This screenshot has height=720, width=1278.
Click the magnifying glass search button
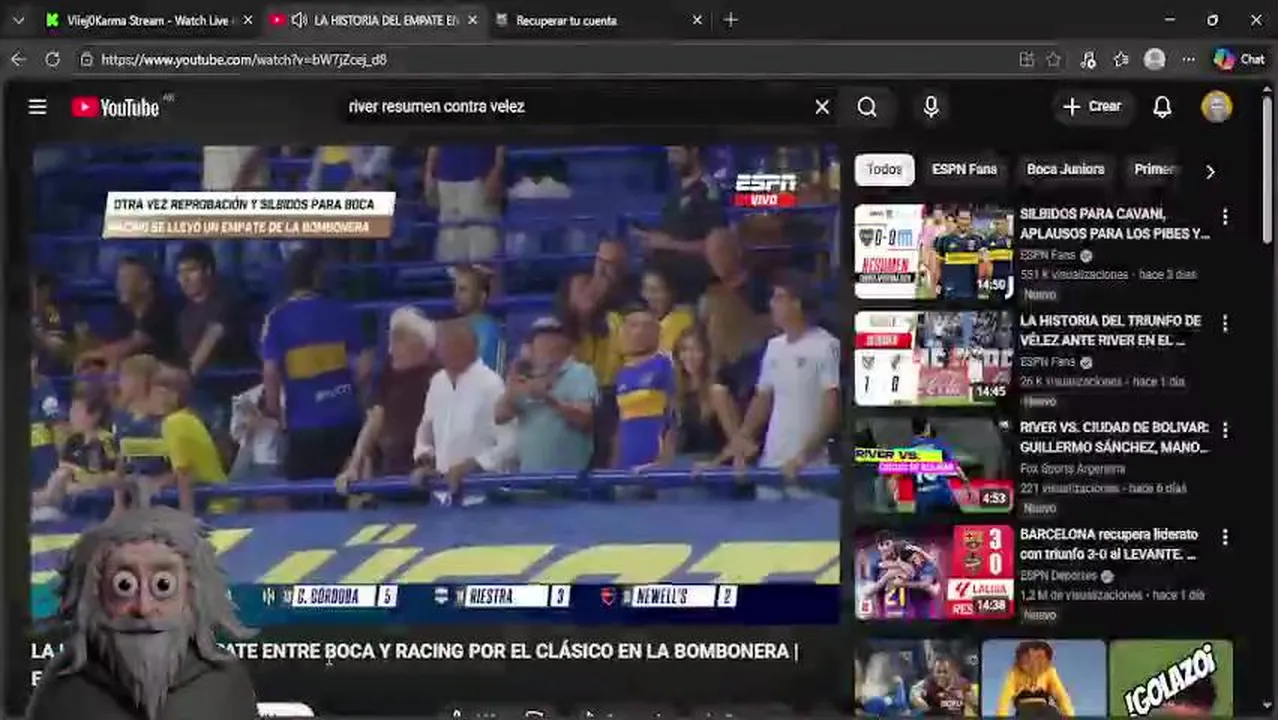click(867, 106)
